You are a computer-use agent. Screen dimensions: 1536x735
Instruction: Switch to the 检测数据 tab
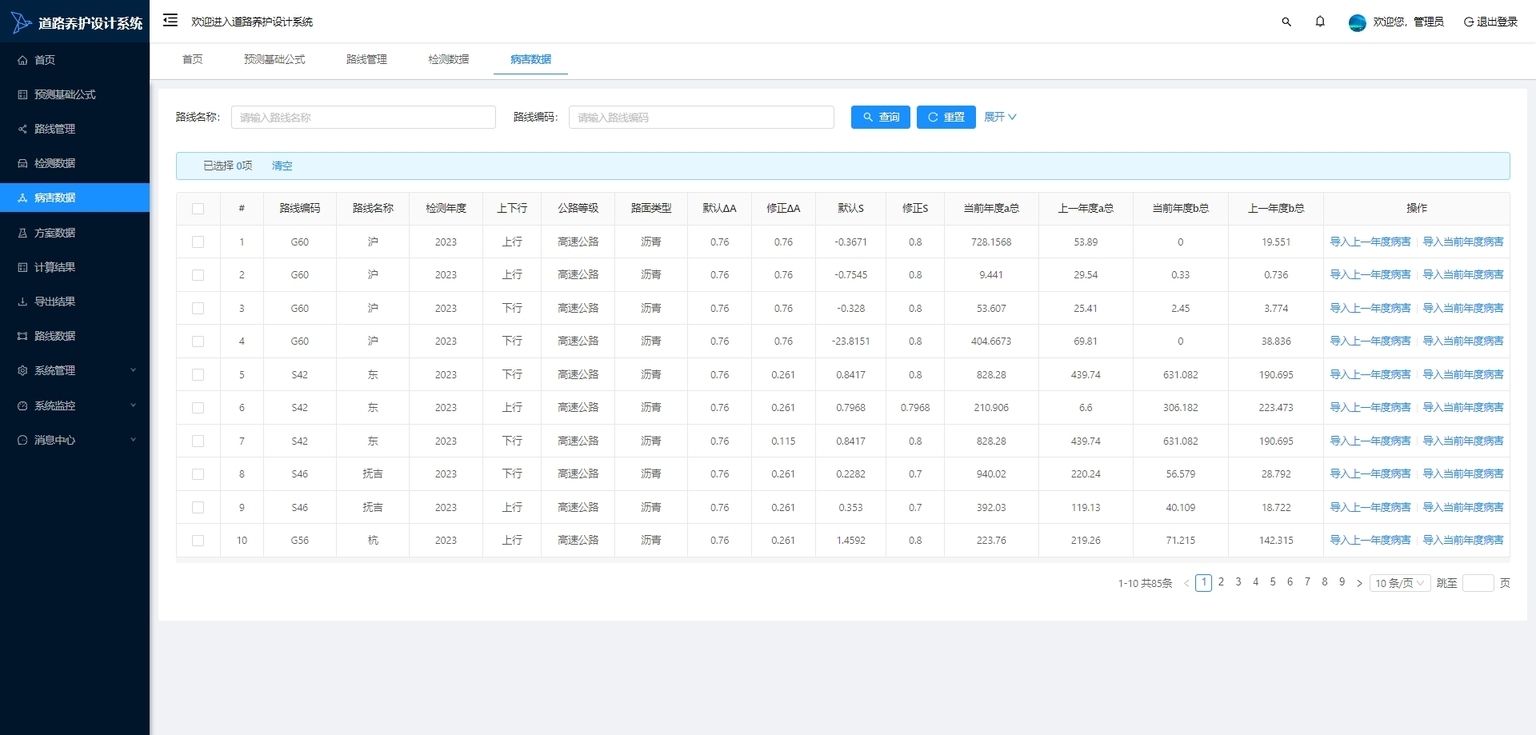click(x=448, y=59)
